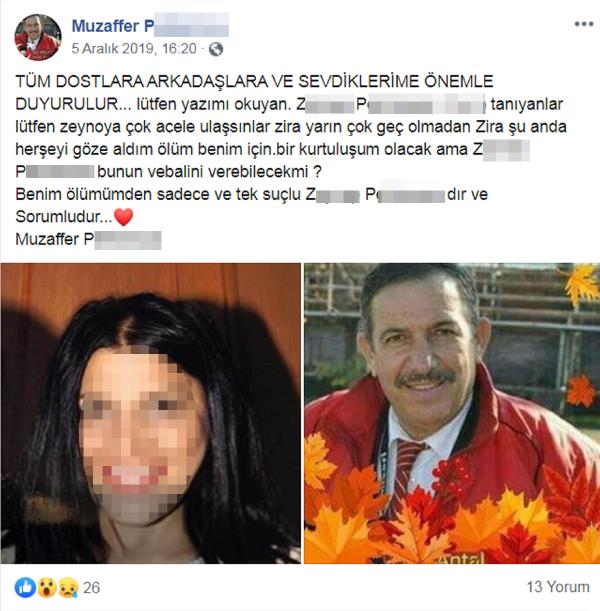Click the red heart emoji in post
The height and width of the screenshot is (611, 600).
(x=124, y=217)
